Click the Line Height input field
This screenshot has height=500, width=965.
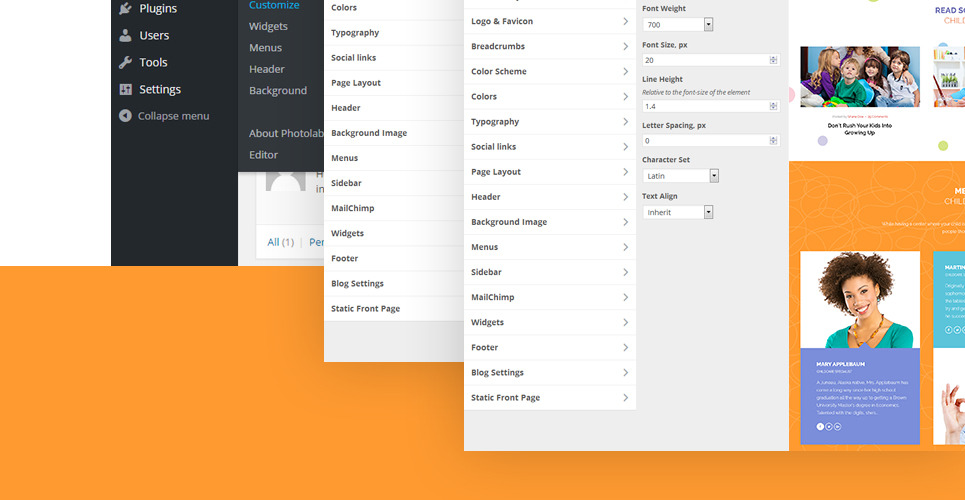click(705, 106)
